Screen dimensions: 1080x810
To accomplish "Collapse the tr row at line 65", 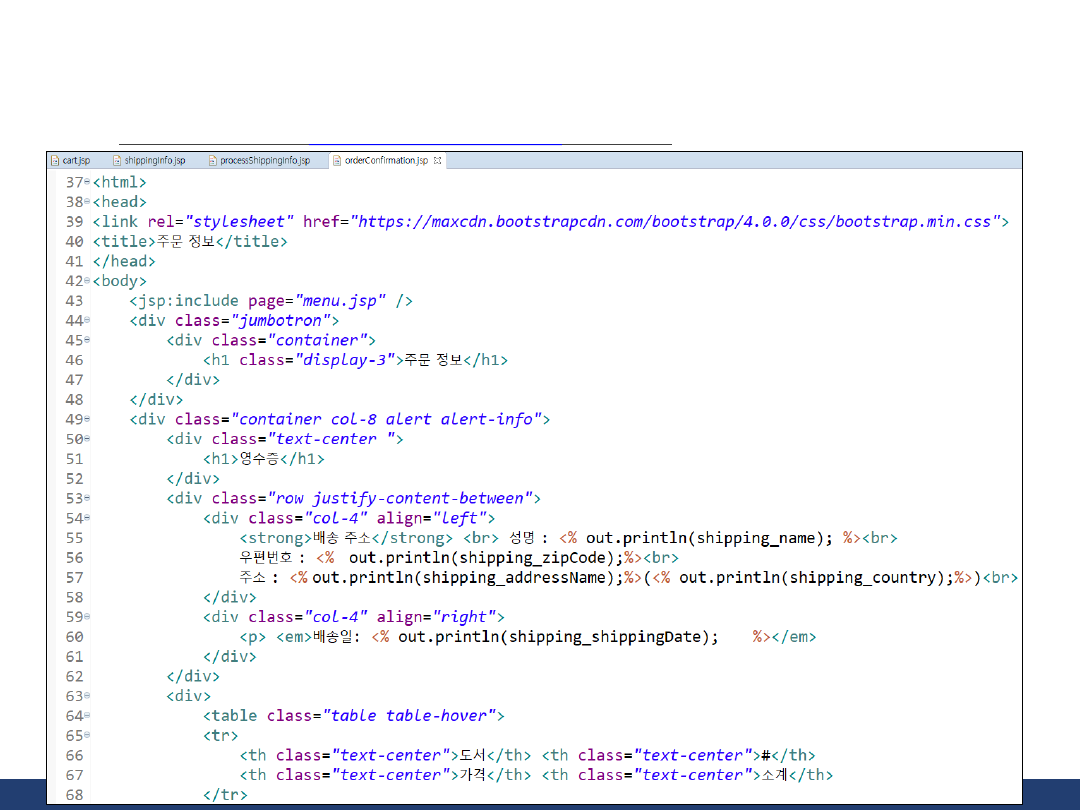I will pyautogui.click(x=87, y=735).
